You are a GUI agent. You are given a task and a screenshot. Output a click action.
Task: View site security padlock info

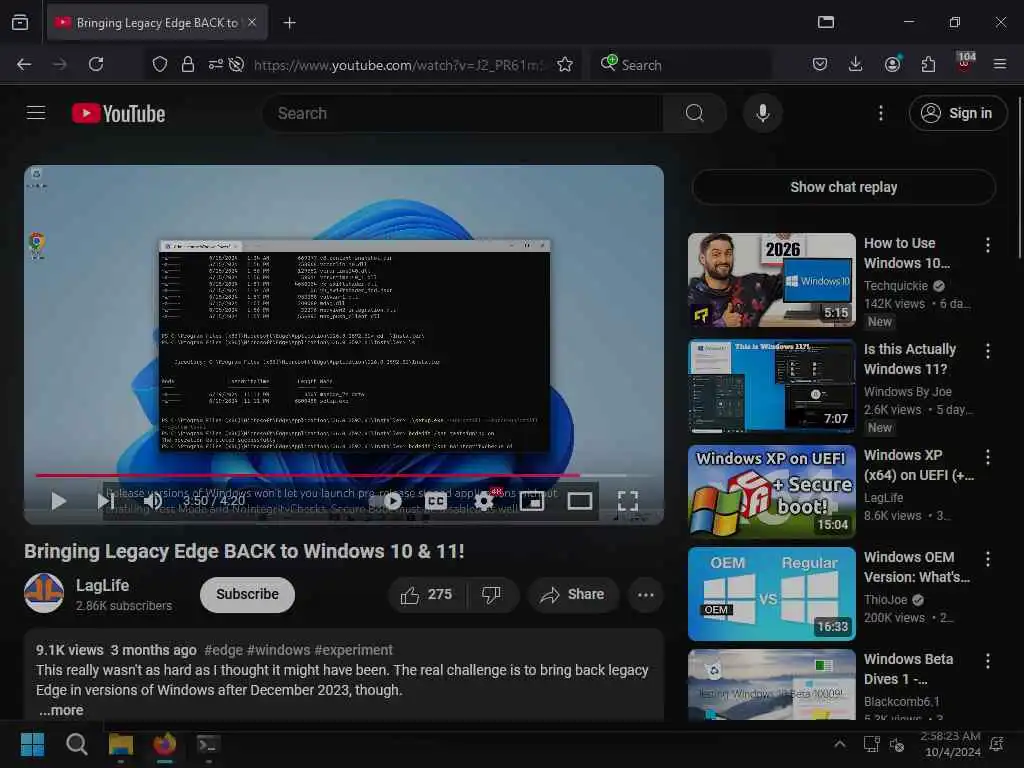point(187,64)
